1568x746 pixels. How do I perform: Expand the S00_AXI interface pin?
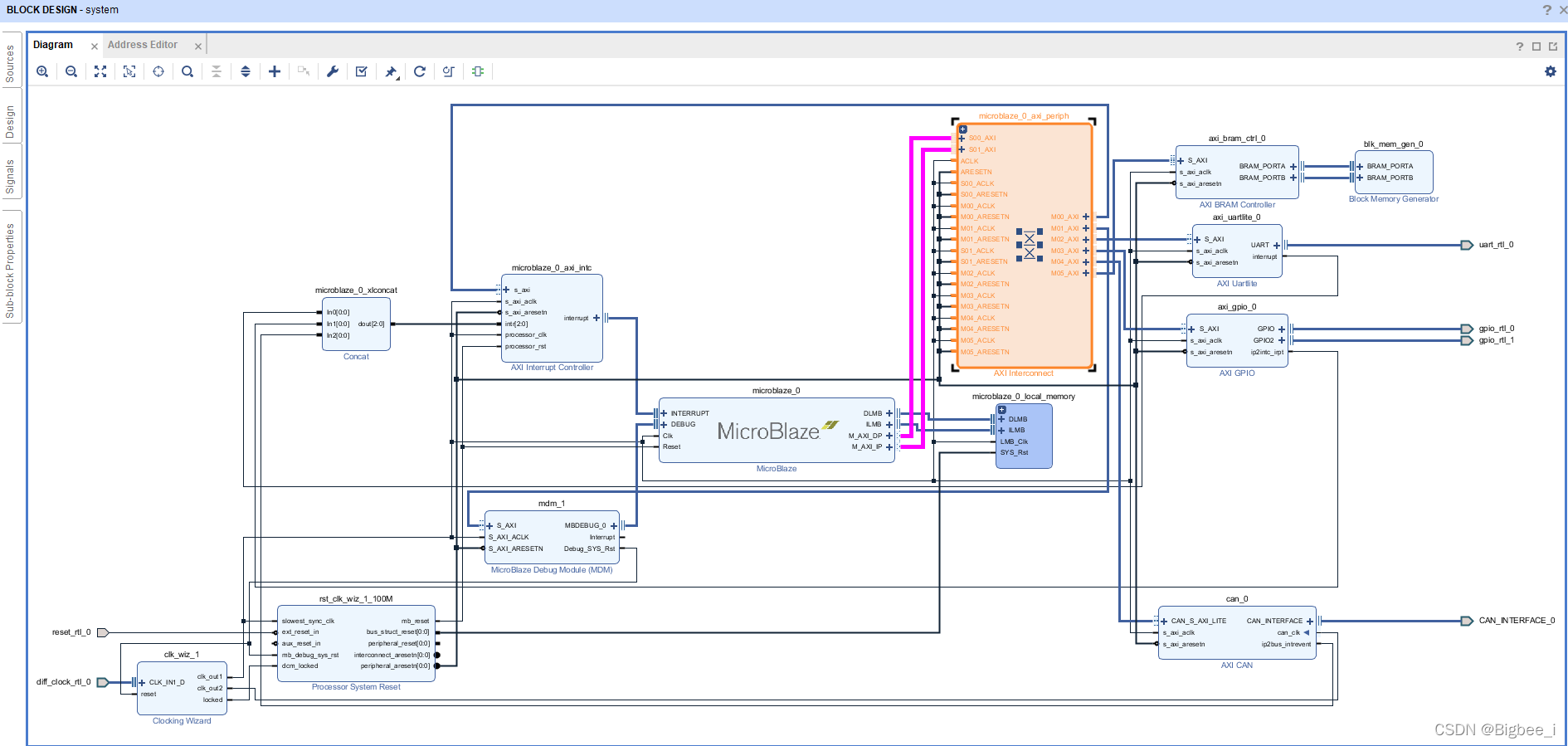(962, 139)
